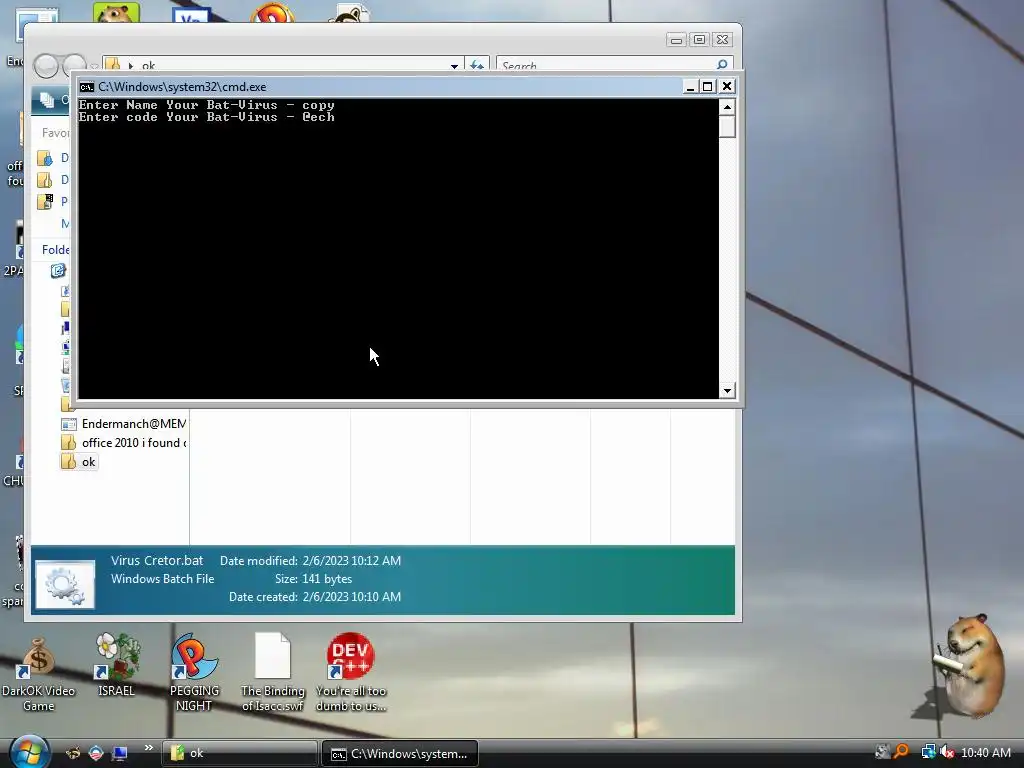Select office 2010 i found folder

[123, 443]
